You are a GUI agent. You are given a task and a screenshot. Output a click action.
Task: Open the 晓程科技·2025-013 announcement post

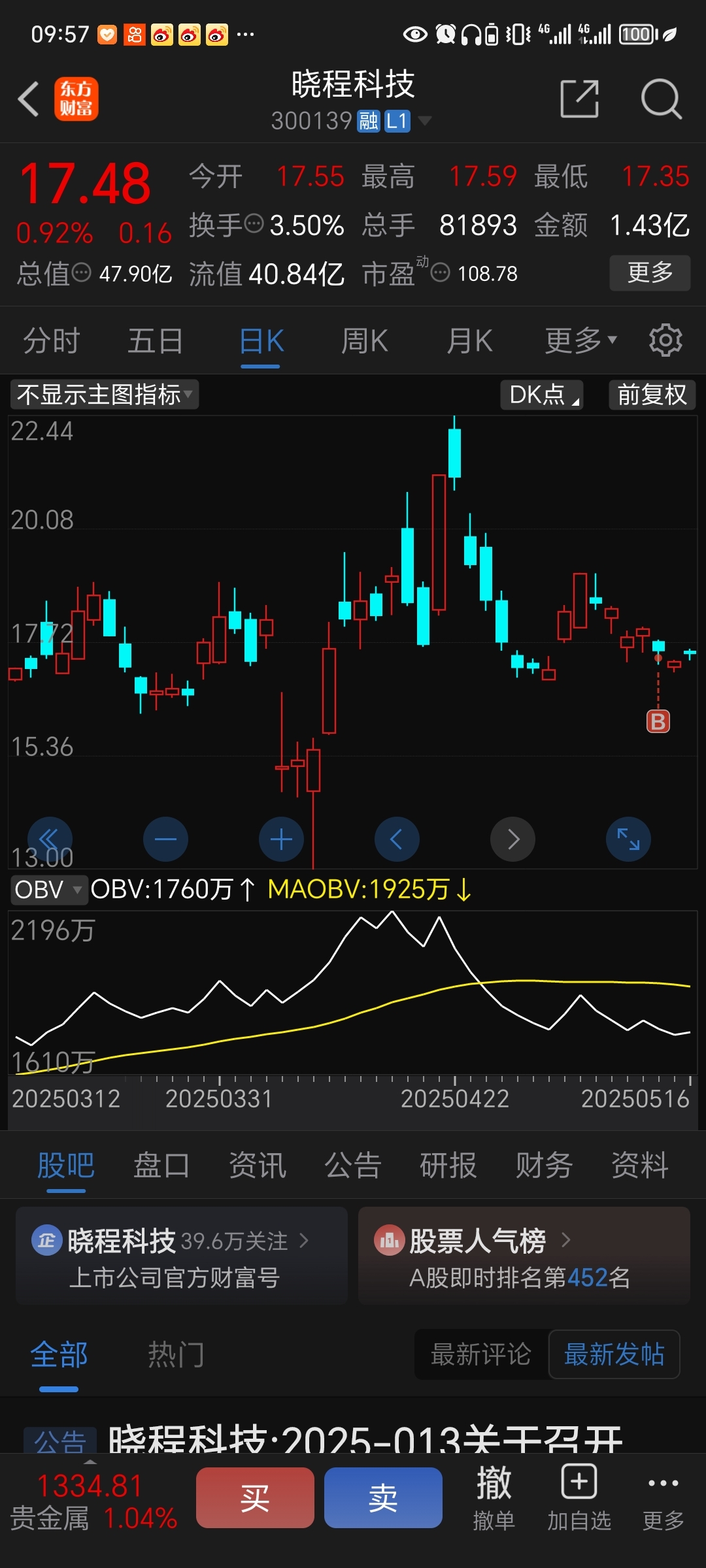tap(365, 1440)
